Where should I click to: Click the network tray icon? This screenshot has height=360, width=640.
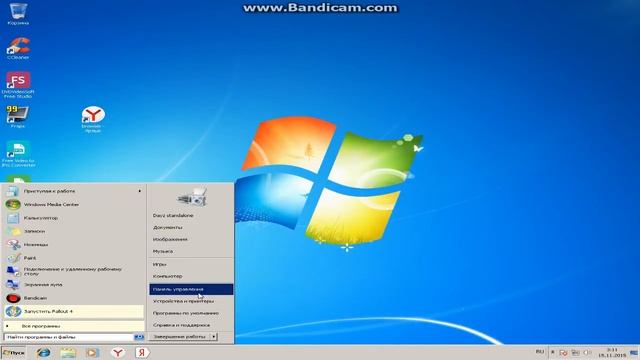pyautogui.click(x=576, y=352)
